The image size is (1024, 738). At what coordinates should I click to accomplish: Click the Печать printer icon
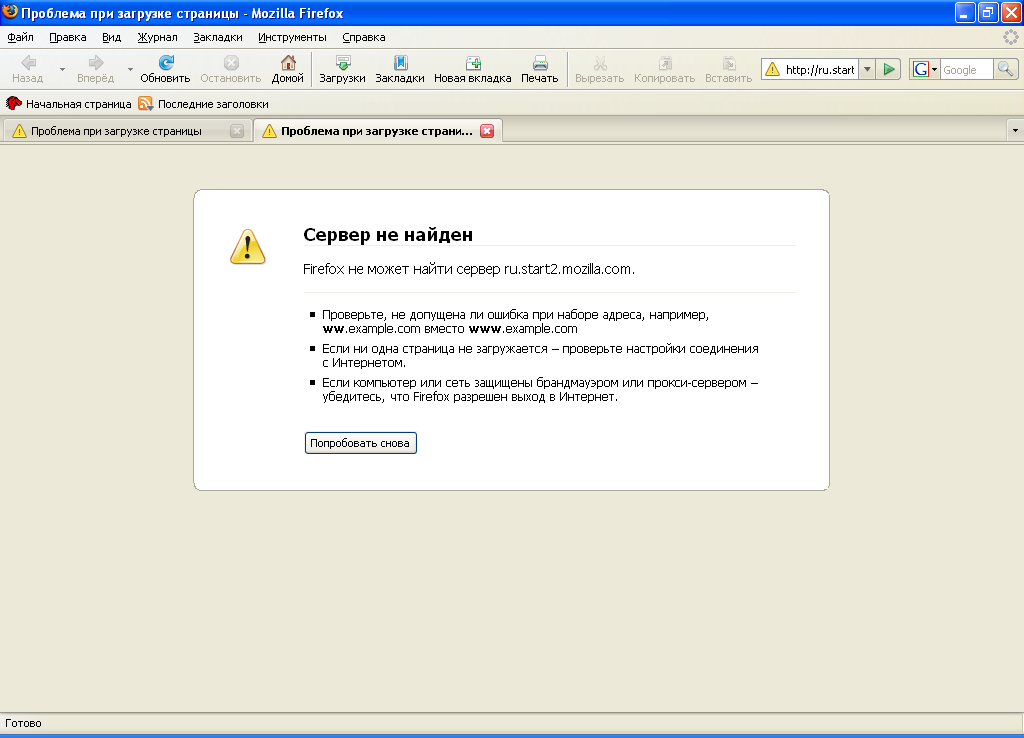coord(540,63)
